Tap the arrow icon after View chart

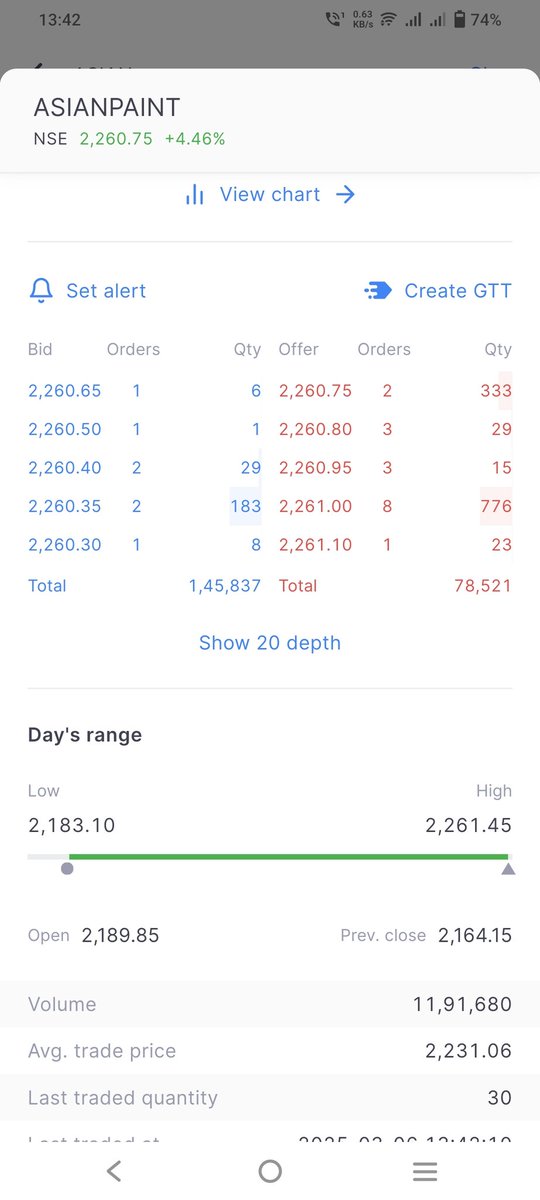coord(345,195)
